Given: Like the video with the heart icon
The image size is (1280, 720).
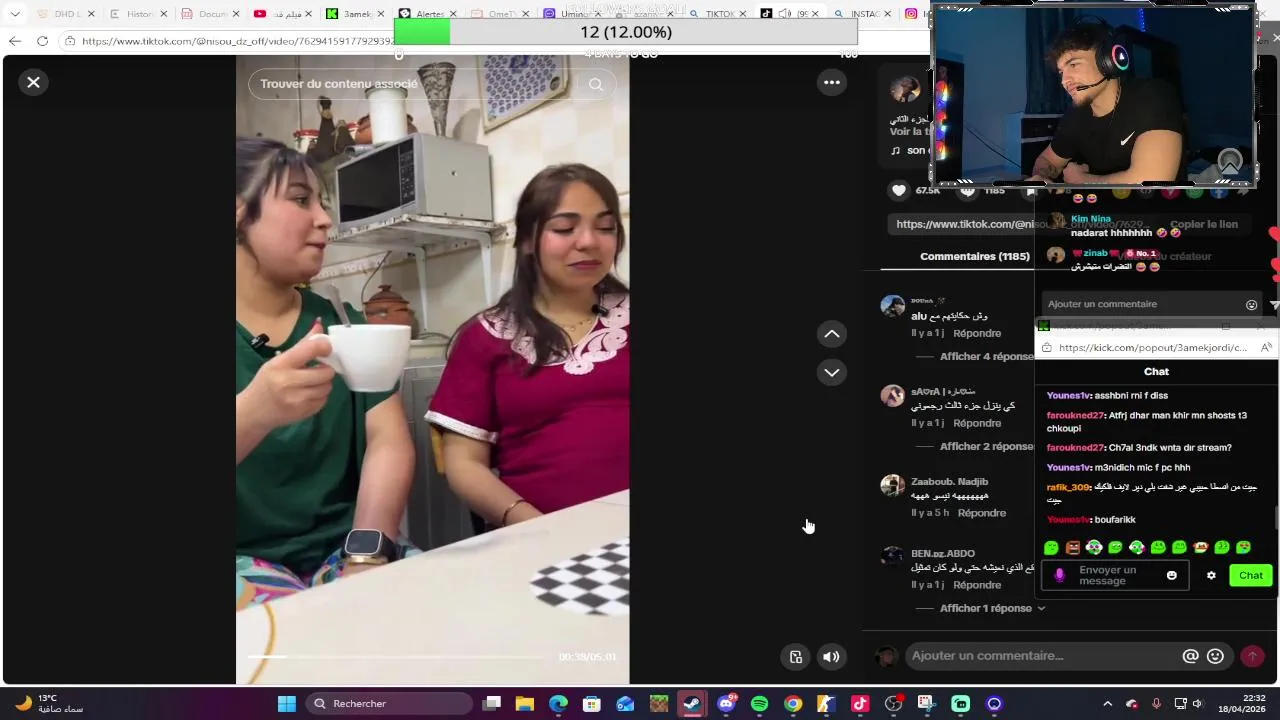Looking at the screenshot, I should 899,190.
